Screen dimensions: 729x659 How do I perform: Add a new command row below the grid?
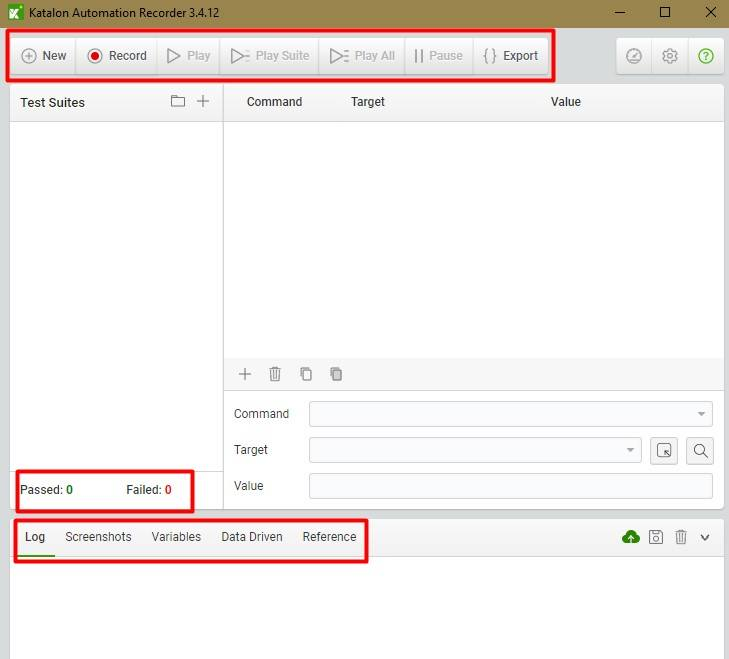click(x=245, y=374)
